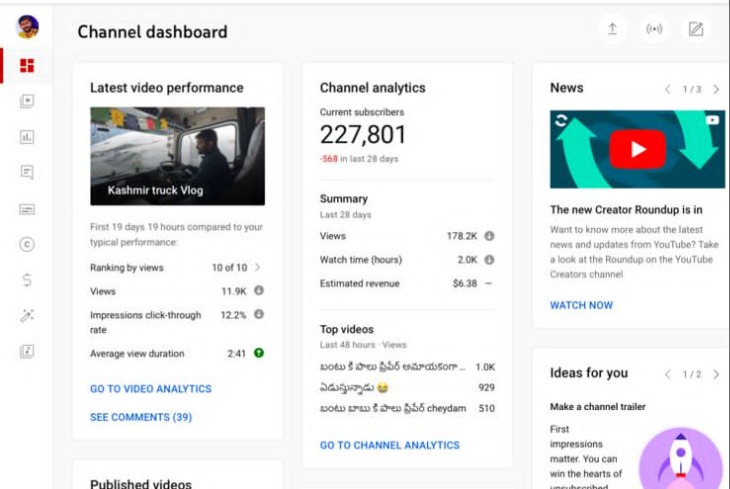Click The new Creator Roundup is in headline

(626, 210)
